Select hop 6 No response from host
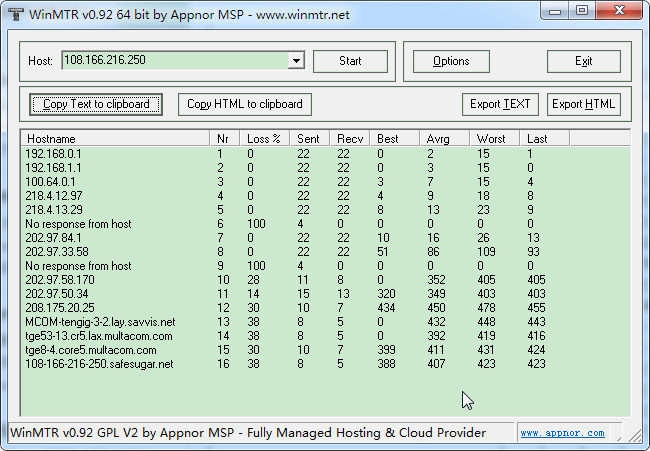The image size is (650, 451). 325,224
